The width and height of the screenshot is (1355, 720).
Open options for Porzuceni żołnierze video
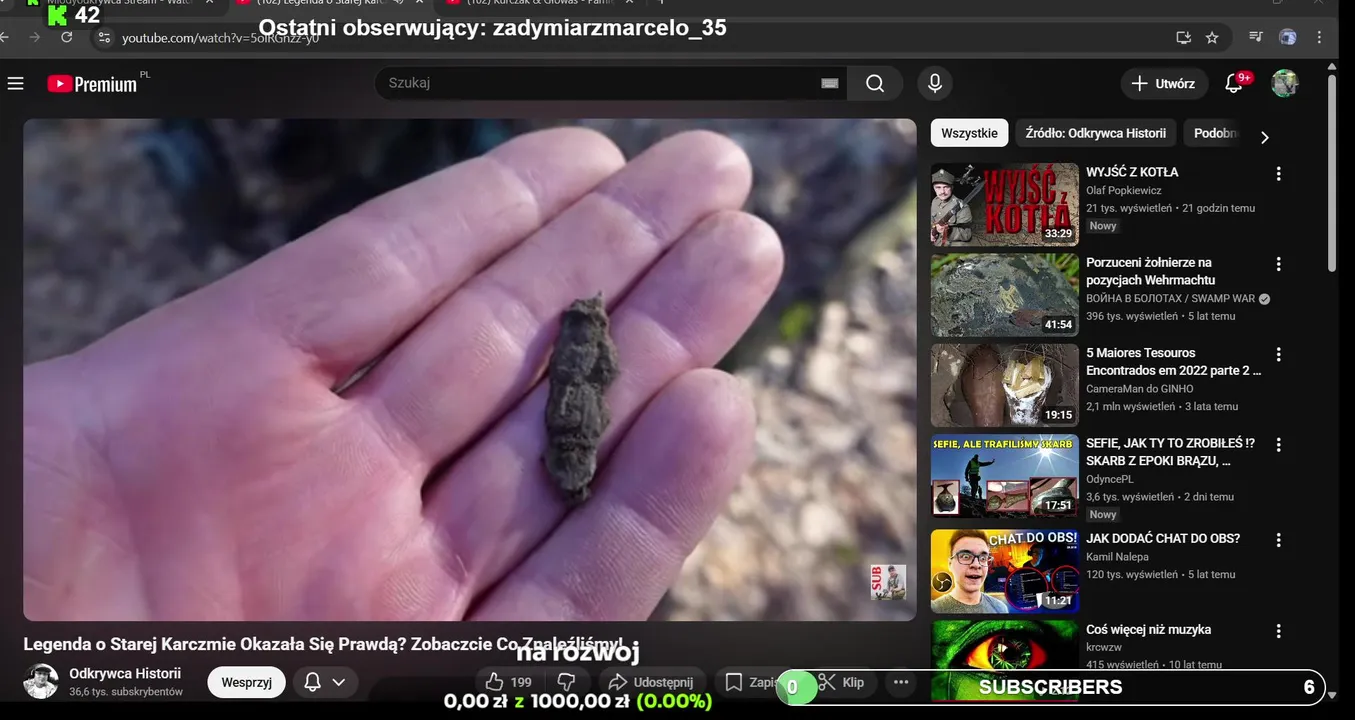point(1278,264)
